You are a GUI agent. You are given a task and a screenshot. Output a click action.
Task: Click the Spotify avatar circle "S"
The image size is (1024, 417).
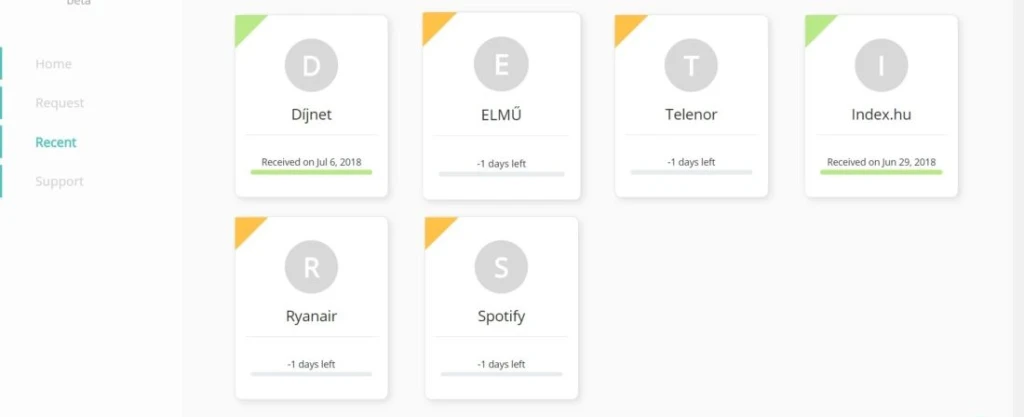(501, 268)
